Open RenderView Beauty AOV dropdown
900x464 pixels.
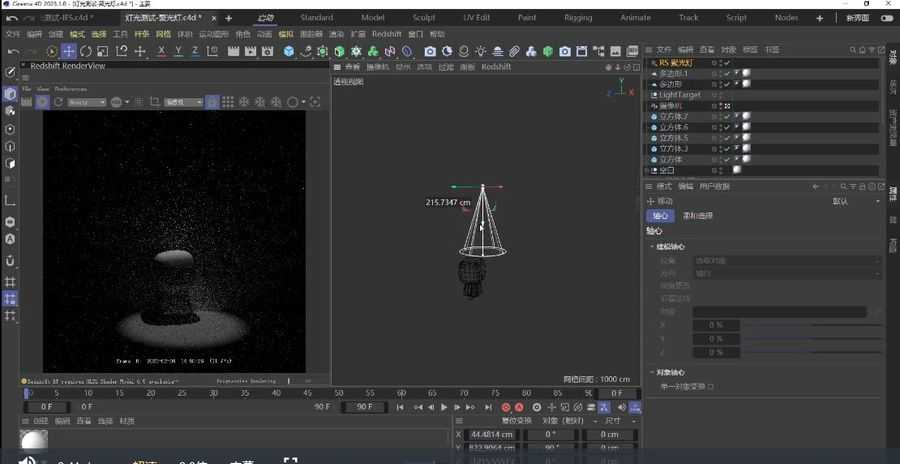coord(87,102)
